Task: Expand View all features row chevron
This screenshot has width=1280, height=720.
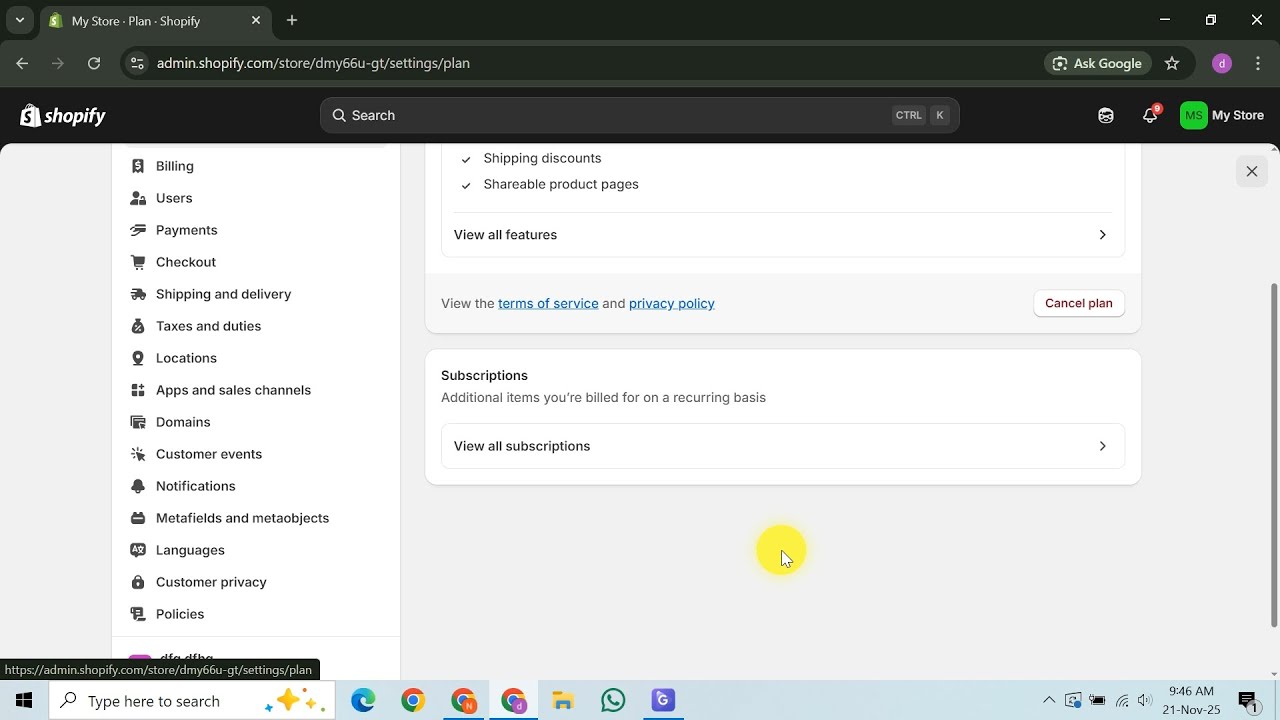Action: pyautogui.click(x=1102, y=235)
